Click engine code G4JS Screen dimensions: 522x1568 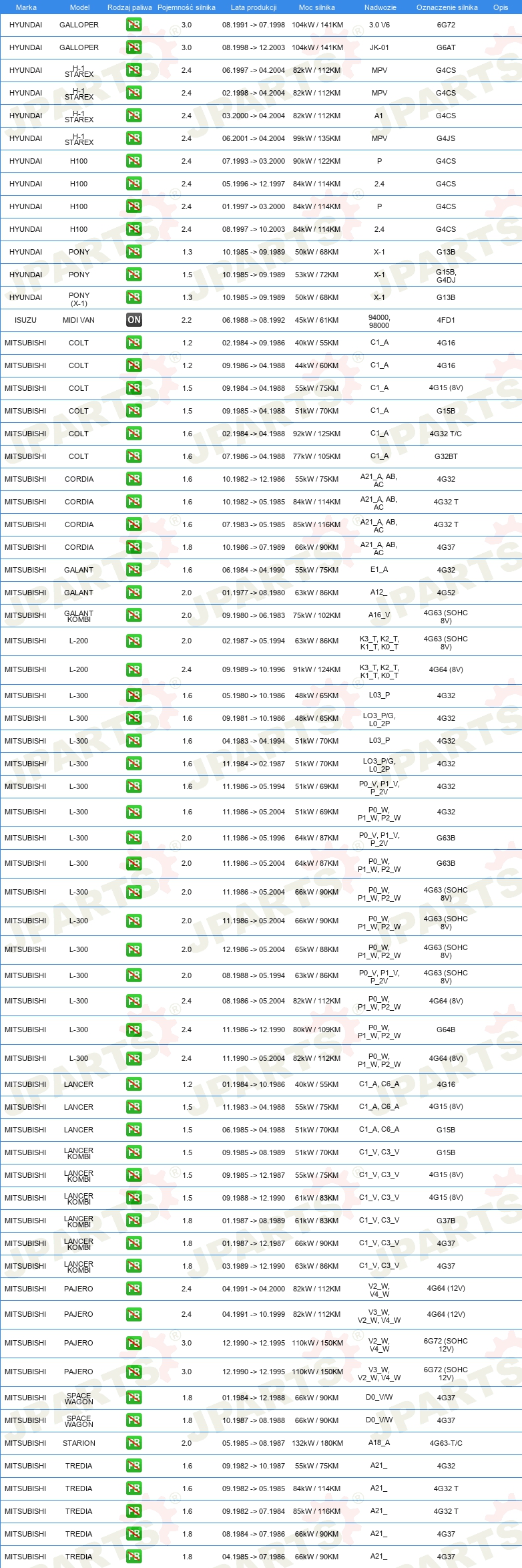click(446, 138)
